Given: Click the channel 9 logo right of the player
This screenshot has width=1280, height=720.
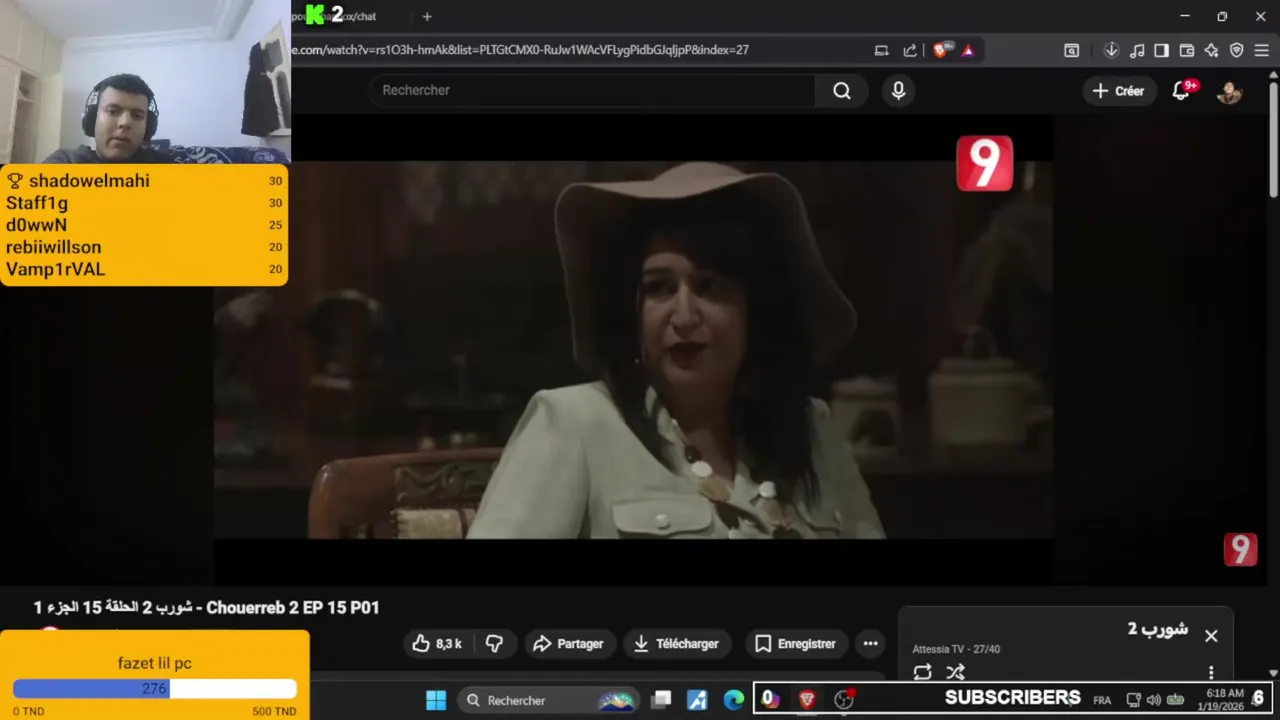Looking at the screenshot, I should coord(1240,549).
